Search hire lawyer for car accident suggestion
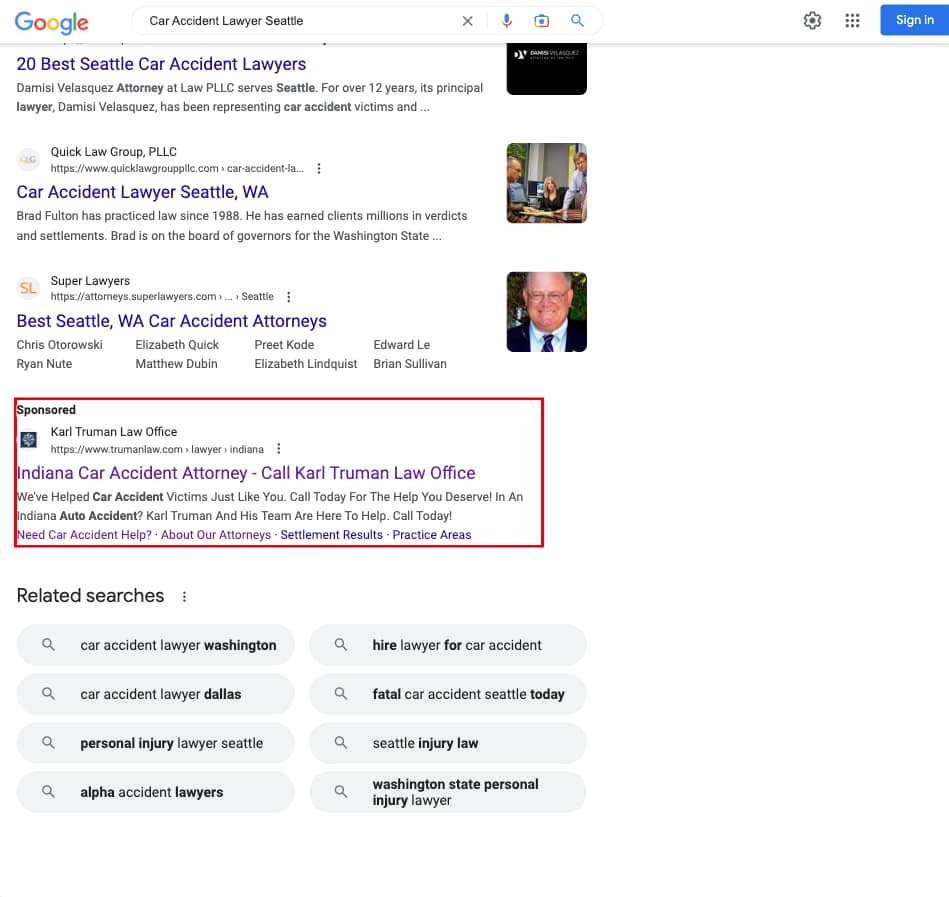 click(448, 645)
